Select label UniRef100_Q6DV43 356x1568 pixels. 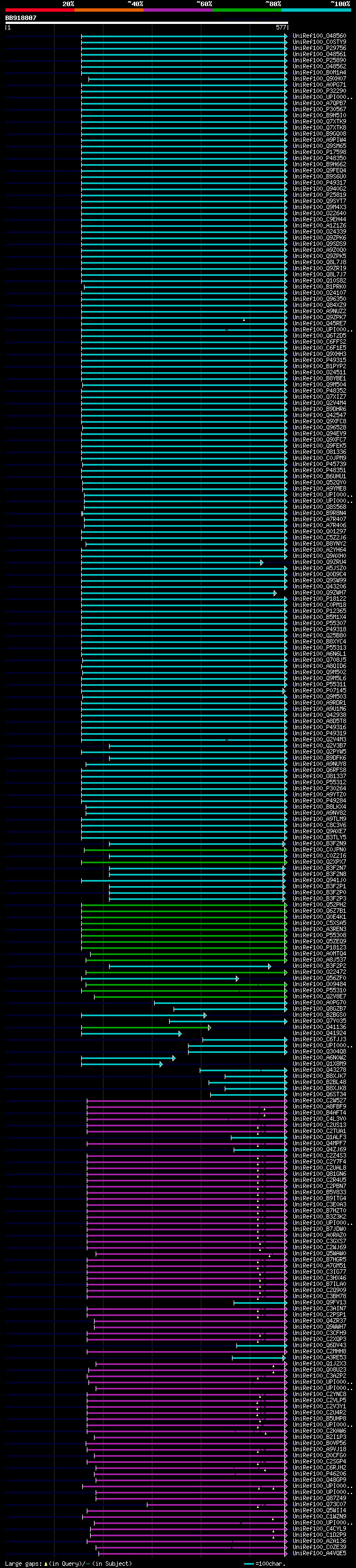coord(319,1345)
